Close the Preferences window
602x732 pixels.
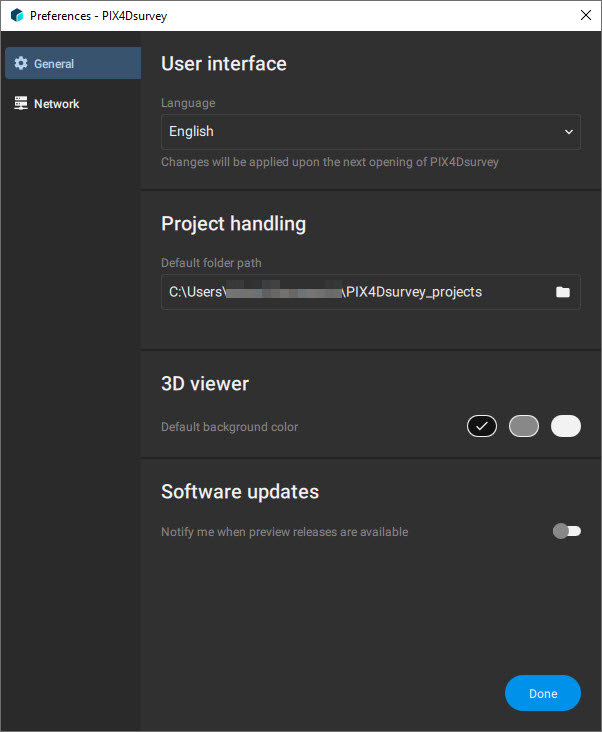coord(586,15)
